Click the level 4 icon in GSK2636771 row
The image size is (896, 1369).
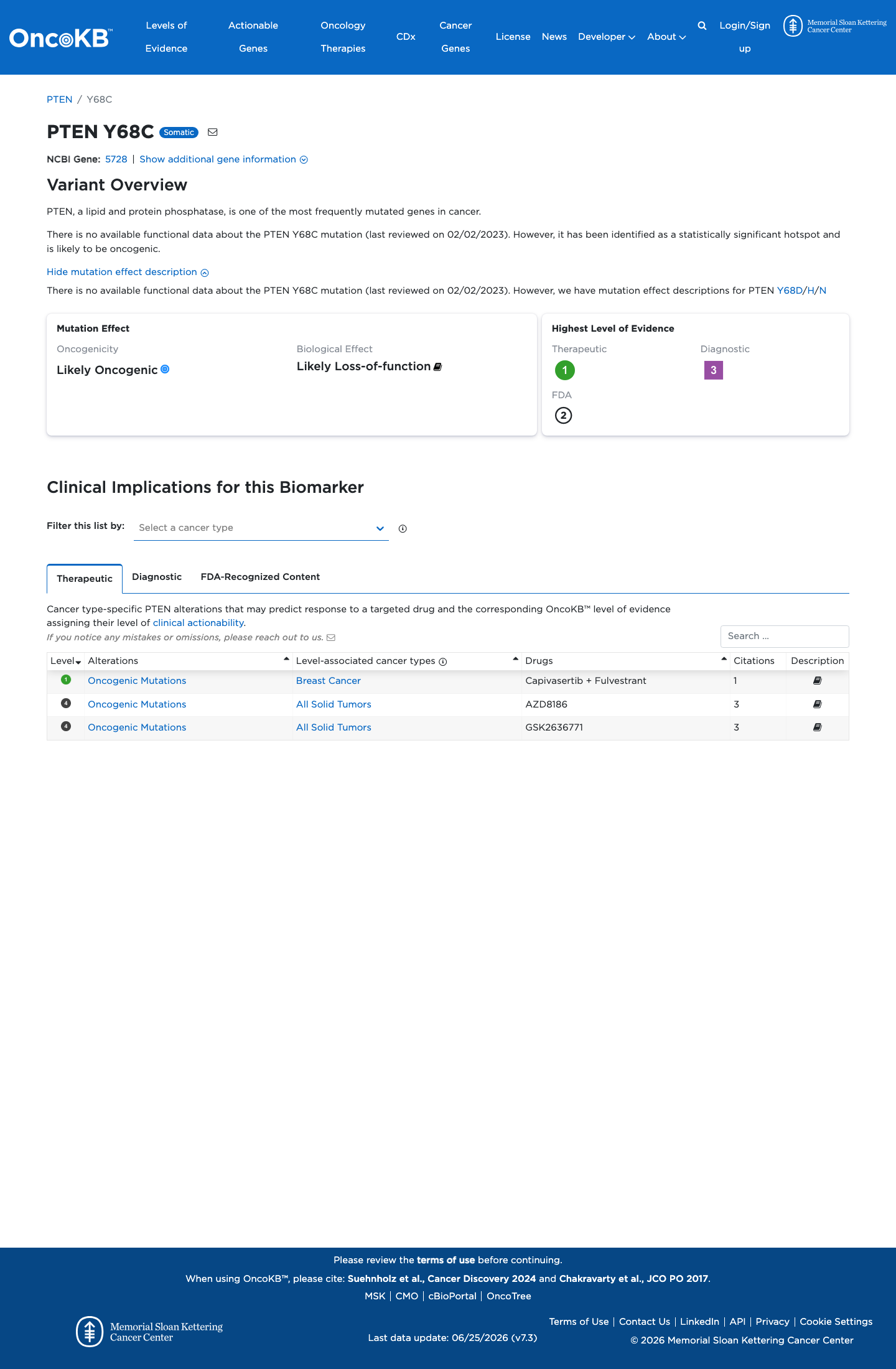tap(66, 726)
